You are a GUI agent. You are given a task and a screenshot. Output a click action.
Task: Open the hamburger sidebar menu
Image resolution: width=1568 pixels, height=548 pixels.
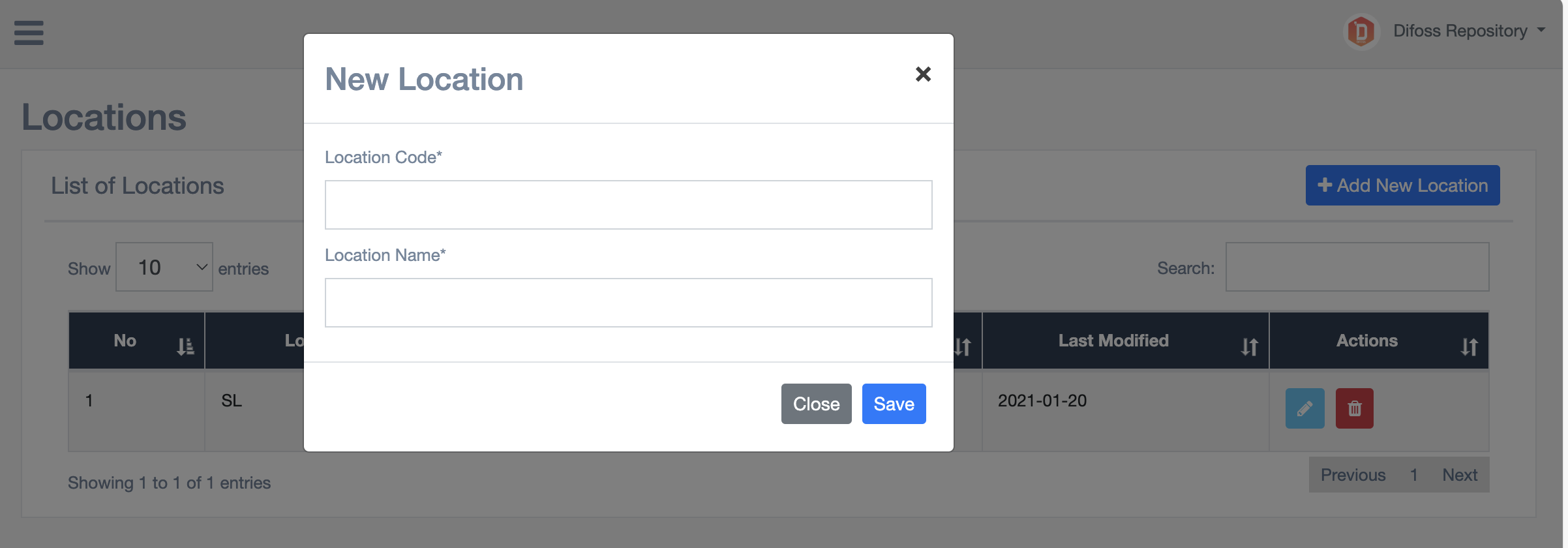[29, 33]
